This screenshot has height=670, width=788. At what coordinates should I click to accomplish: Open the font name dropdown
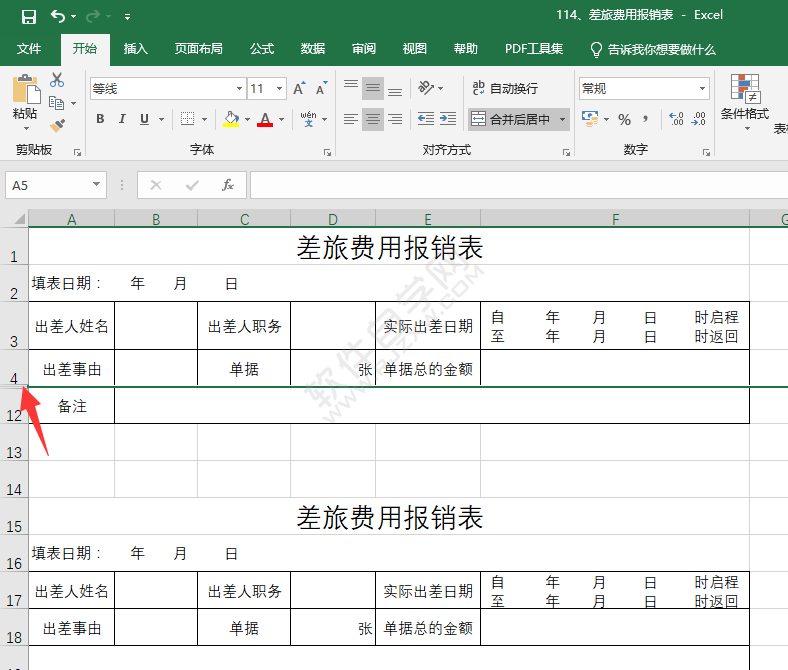pyautogui.click(x=239, y=89)
